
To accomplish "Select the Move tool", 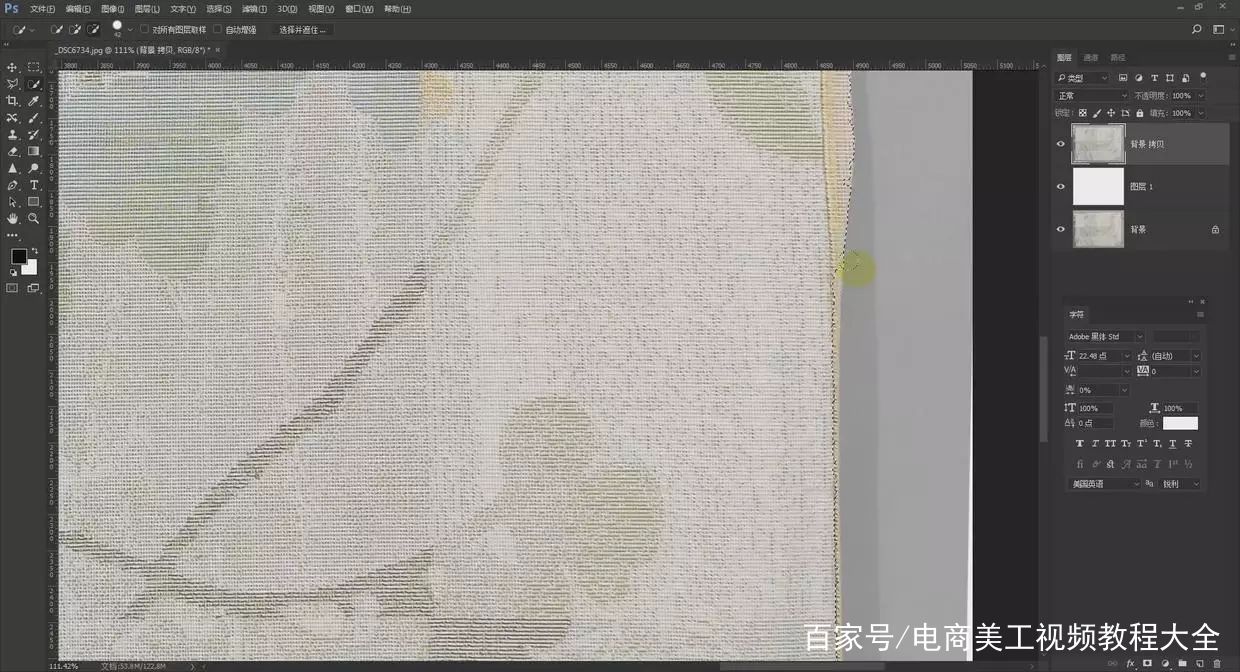I will (x=12, y=67).
